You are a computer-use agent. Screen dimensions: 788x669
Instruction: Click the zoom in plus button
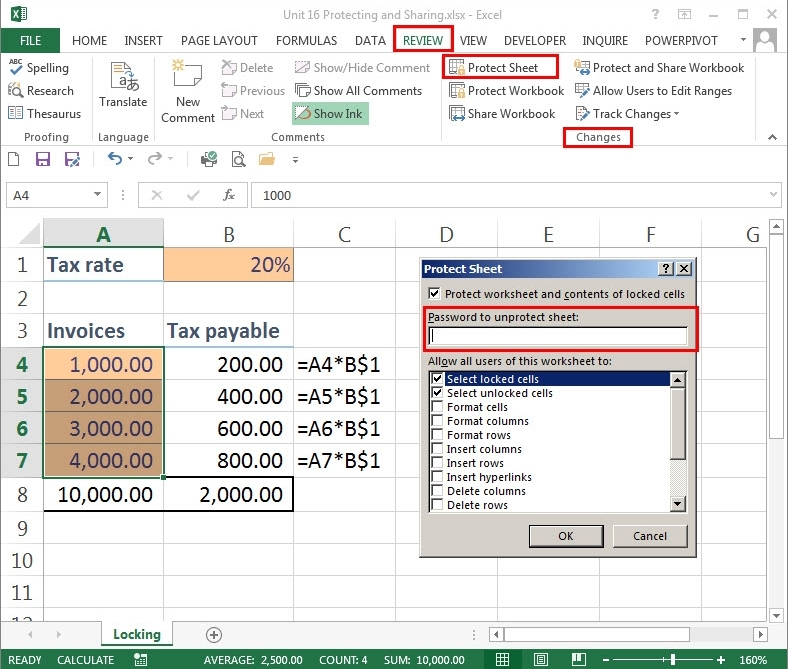[x=721, y=659]
